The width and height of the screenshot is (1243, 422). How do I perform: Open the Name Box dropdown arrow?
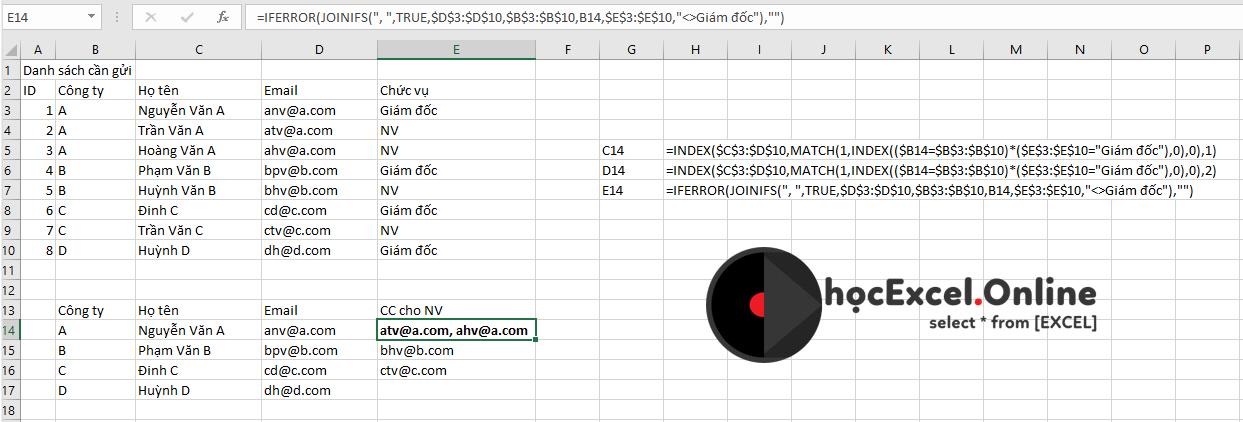[x=91, y=17]
